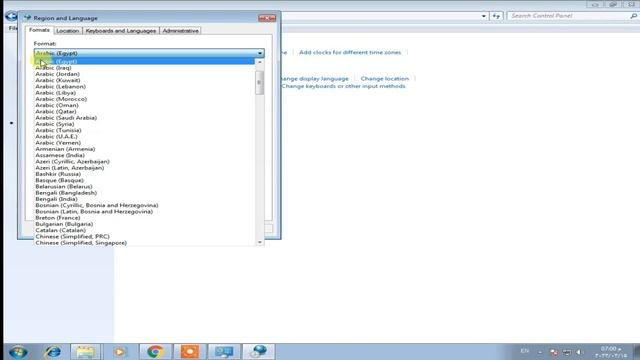Choose Bengali (India) from the list
Image resolution: width=640 pixels, height=360 pixels.
[x=144, y=199]
